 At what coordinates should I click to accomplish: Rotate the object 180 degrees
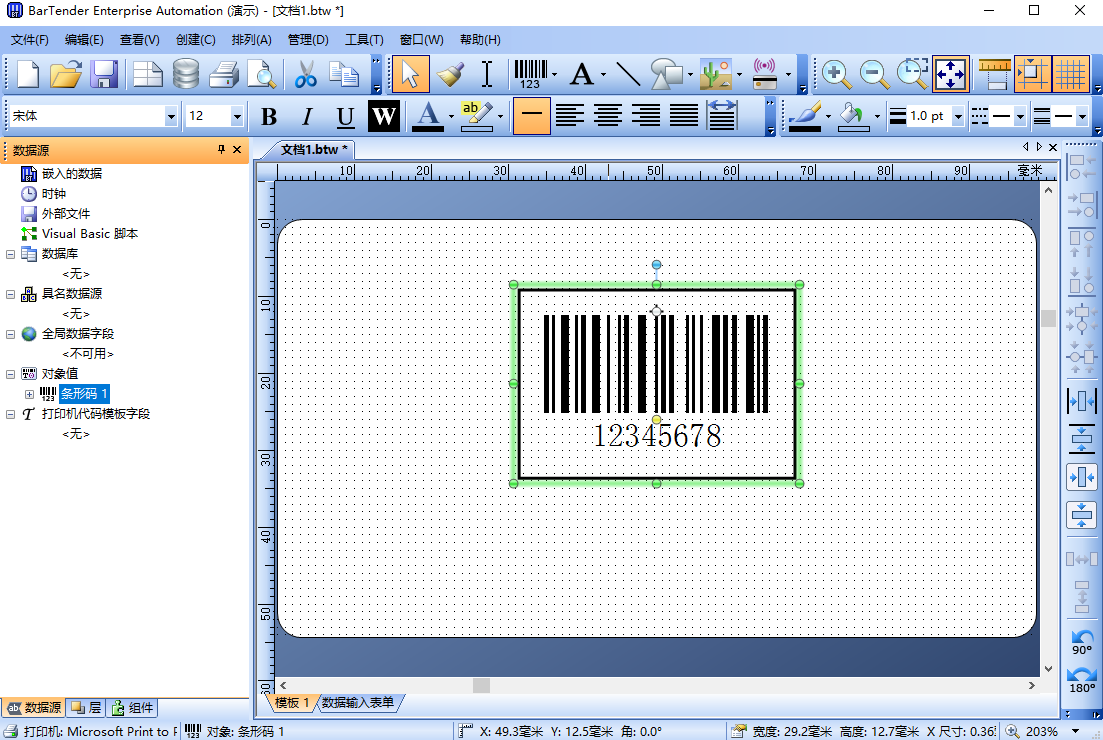coord(1082,681)
